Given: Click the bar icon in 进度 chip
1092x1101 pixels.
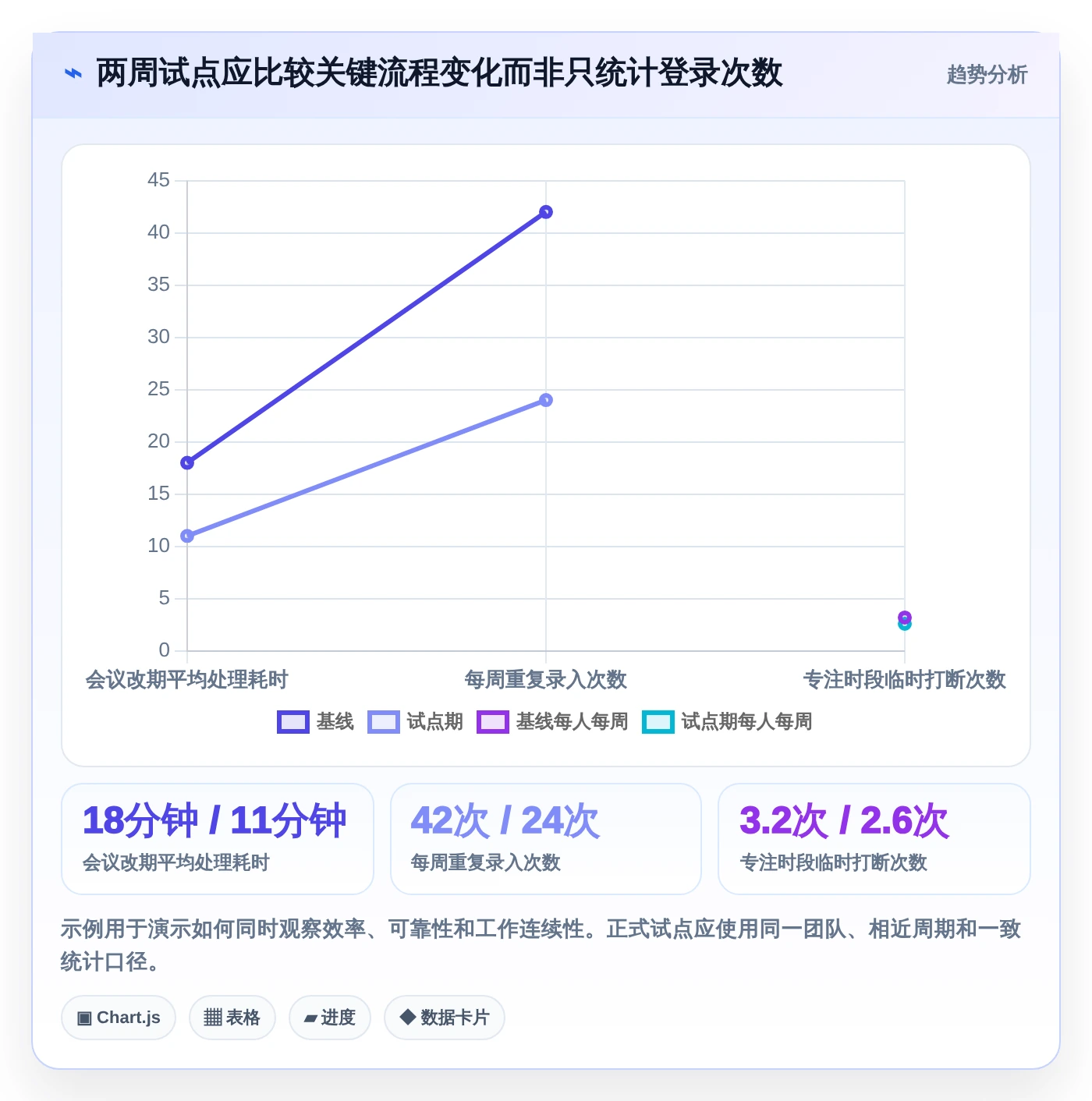Looking at the screenshot, I should [310, 1018].
